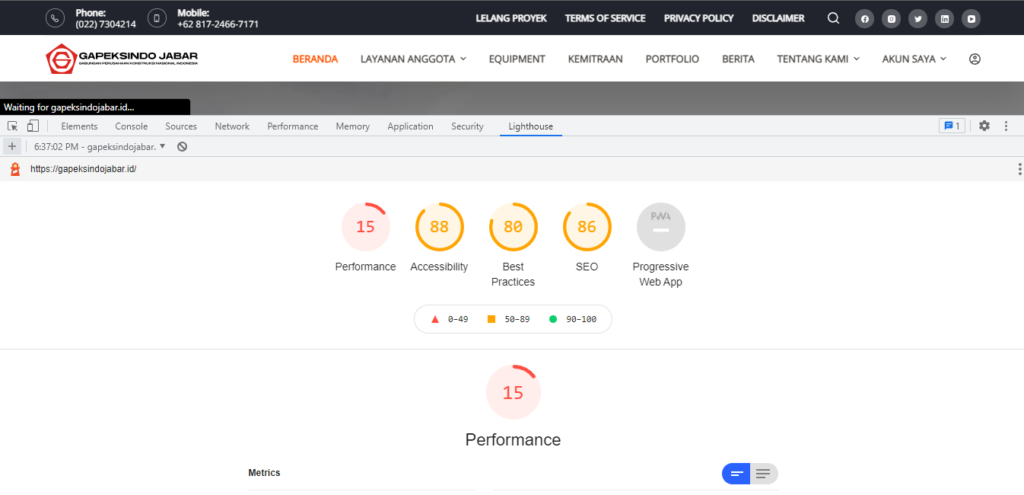Switch to the Network tab
Viewport: 1024px width, 495px height.
[232, 127]
